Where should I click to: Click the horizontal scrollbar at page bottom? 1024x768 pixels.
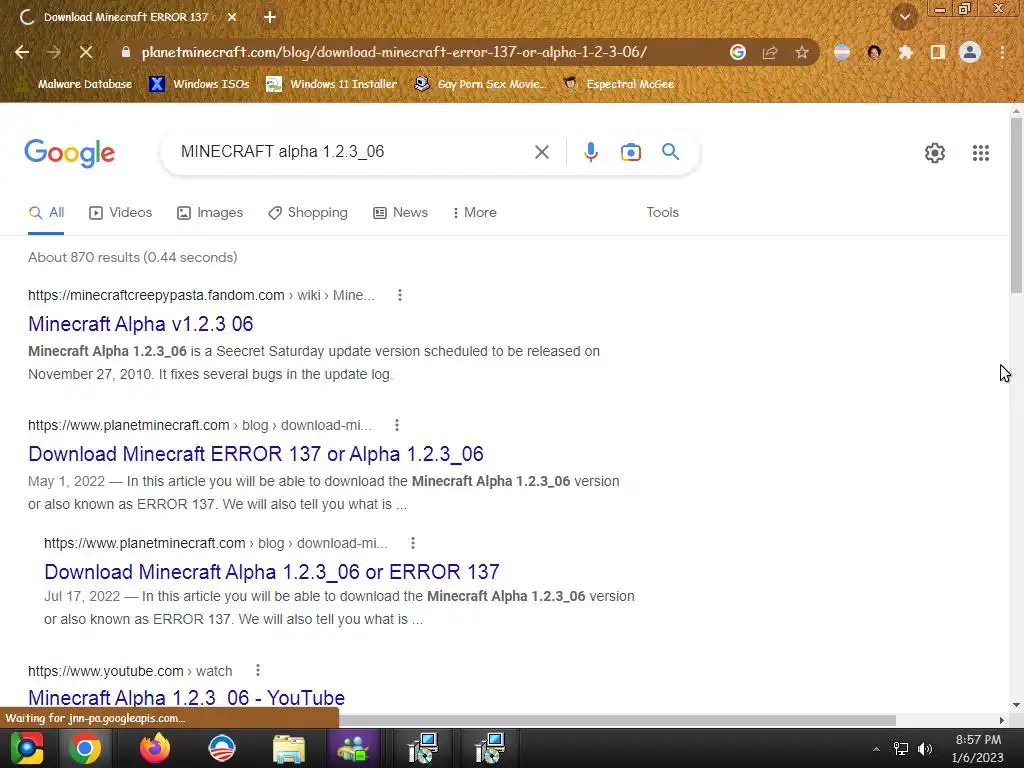pyautogui.click(x=617, y=720)
